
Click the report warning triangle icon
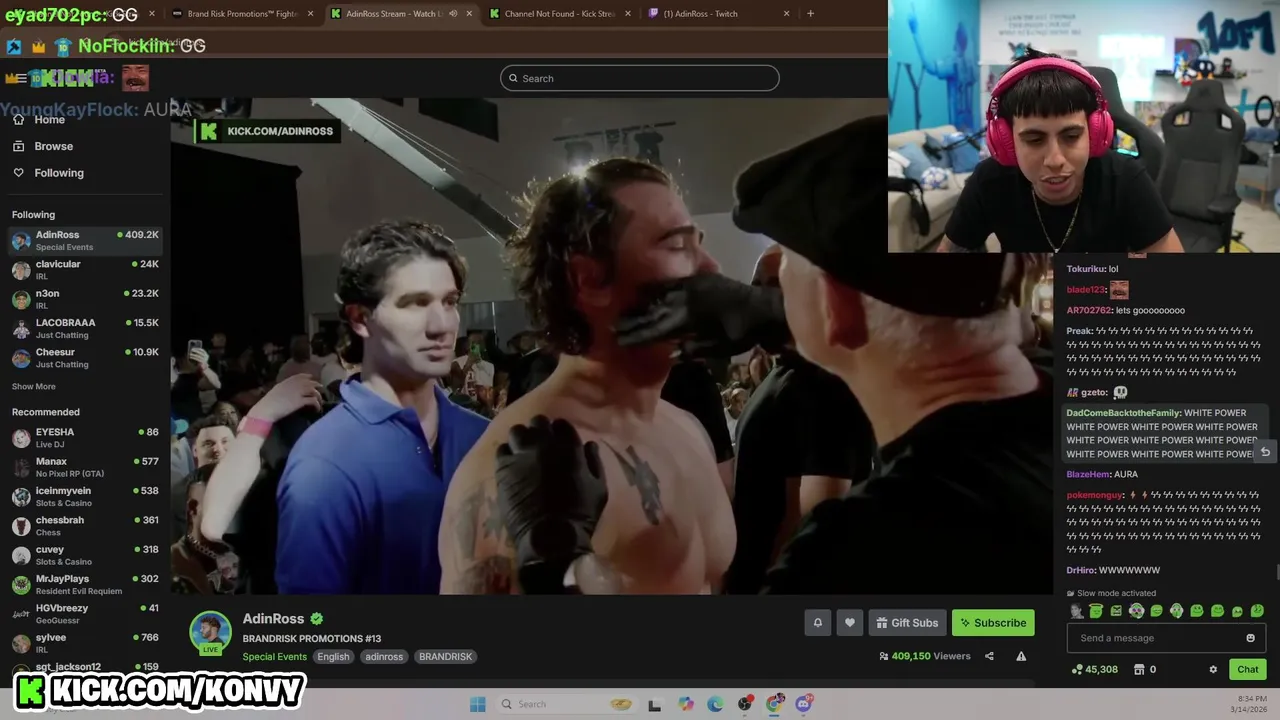[x=1021, y=656]
